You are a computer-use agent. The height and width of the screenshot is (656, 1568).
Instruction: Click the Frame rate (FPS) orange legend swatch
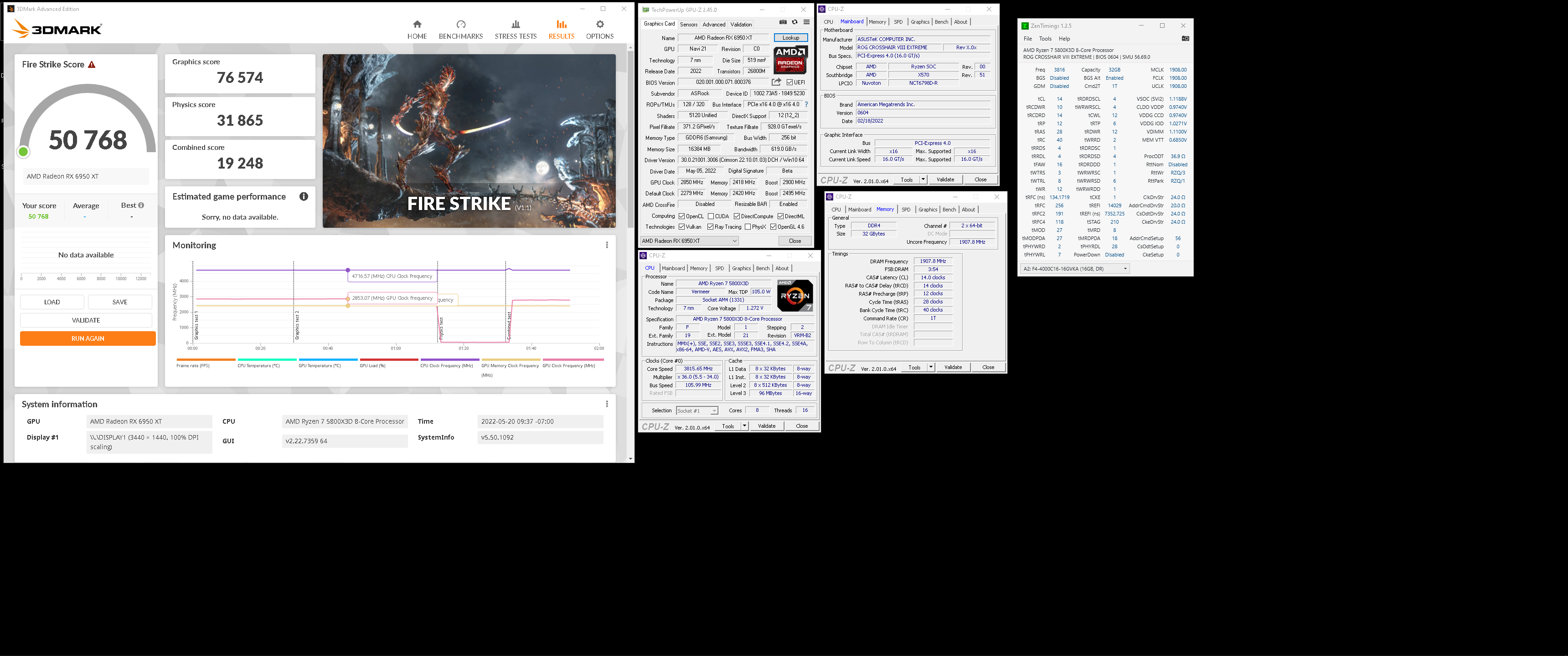coord(206,359)
